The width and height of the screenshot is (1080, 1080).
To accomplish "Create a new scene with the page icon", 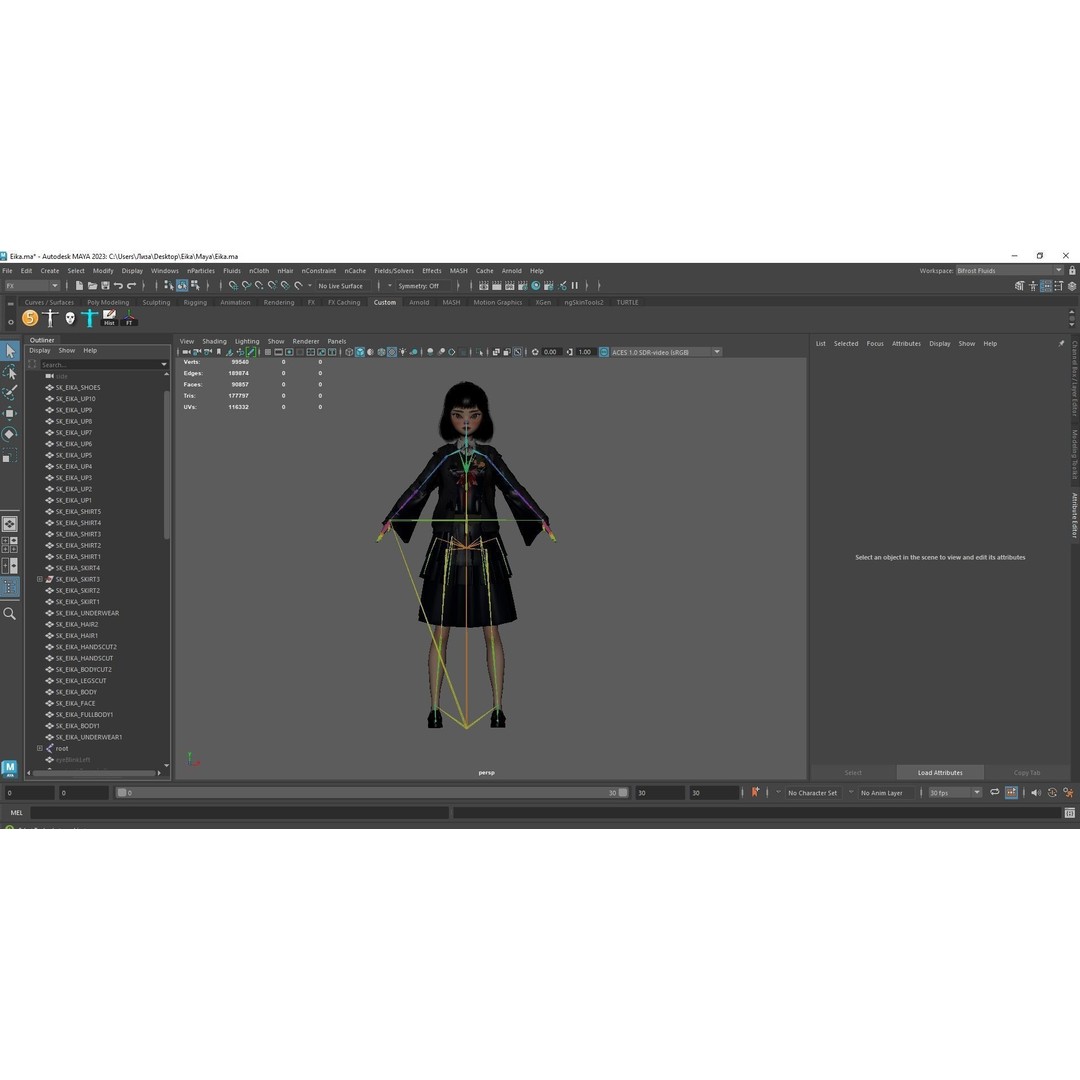I will pyautogui.click(x=79, y=285).
